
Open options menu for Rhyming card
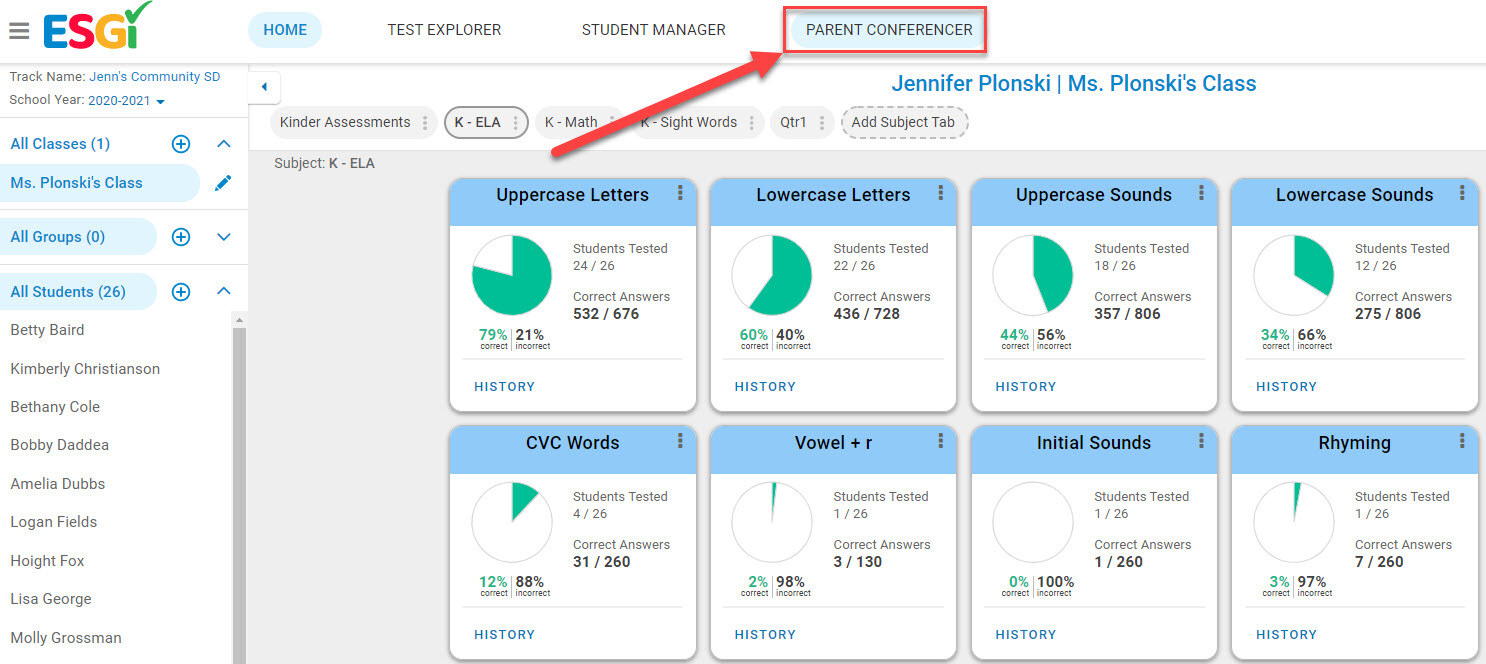coord(1462,441)
